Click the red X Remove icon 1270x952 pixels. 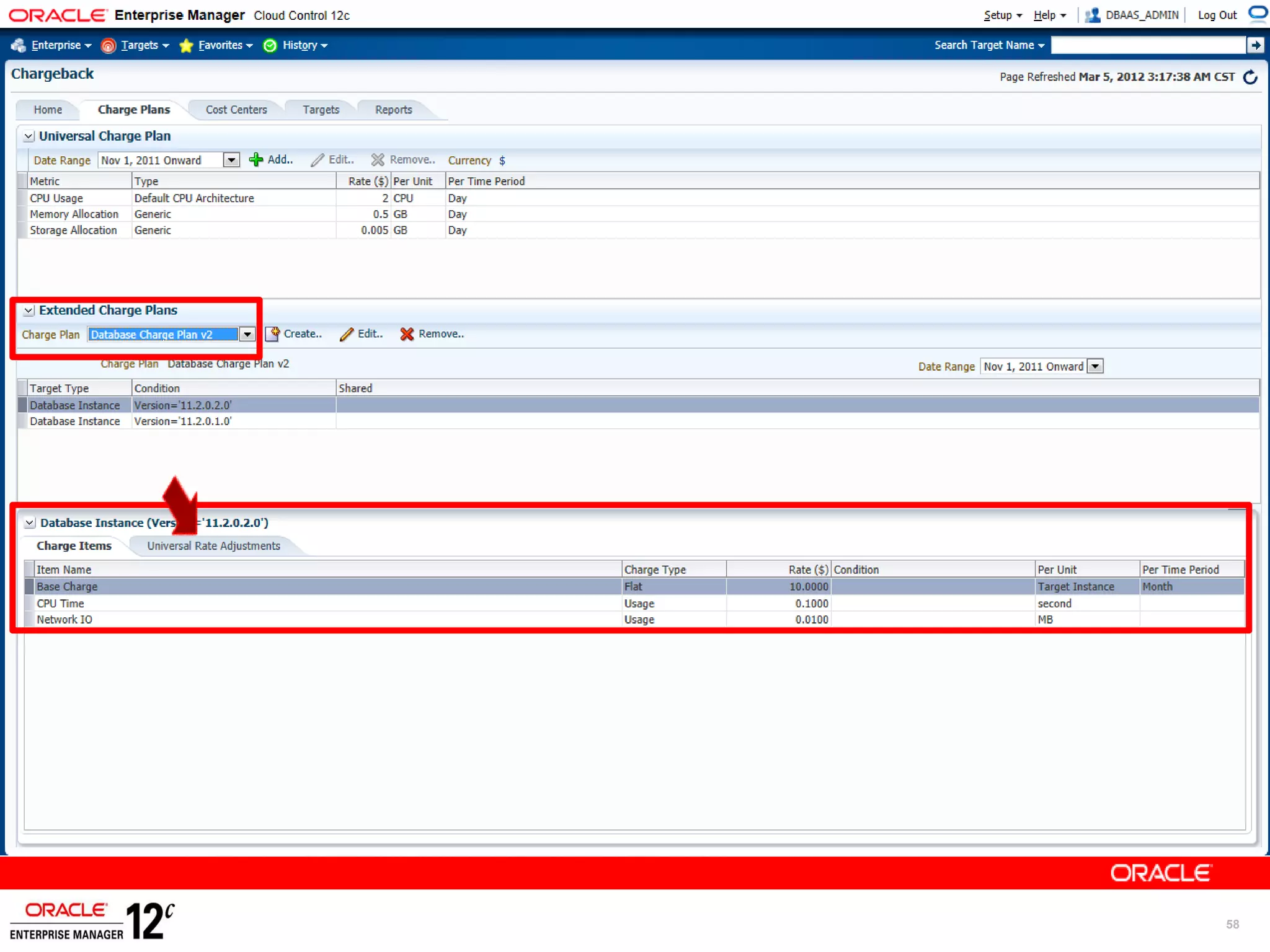[406, 334]
